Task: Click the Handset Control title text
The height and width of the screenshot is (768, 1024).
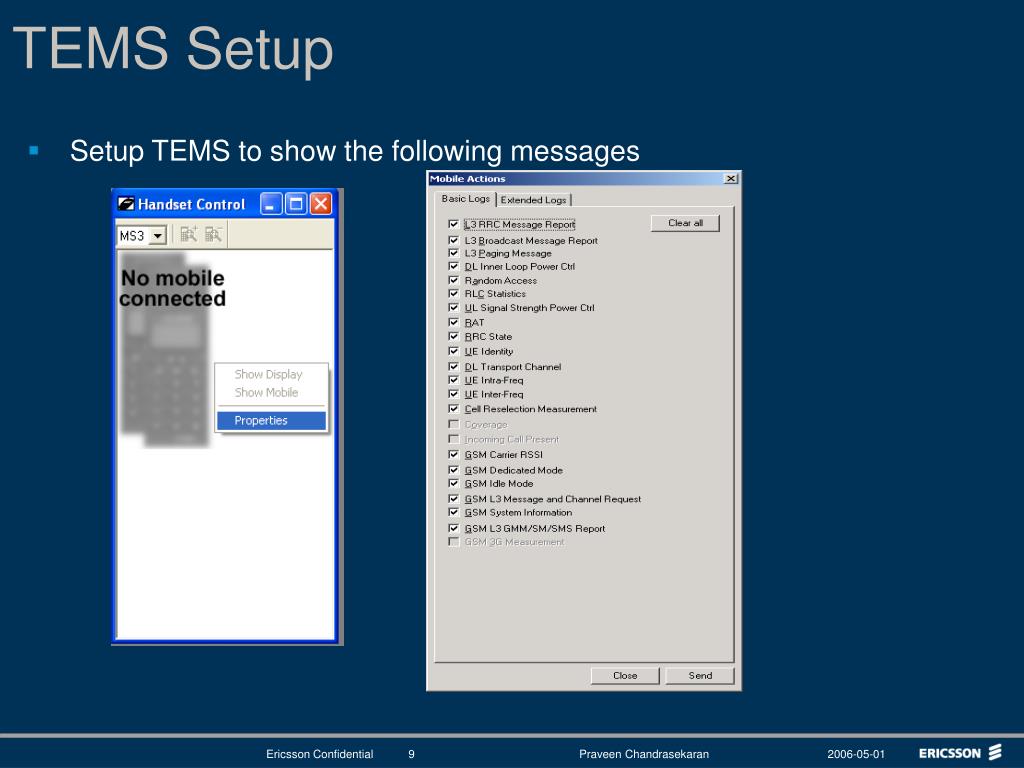Action: click(191, 204)
